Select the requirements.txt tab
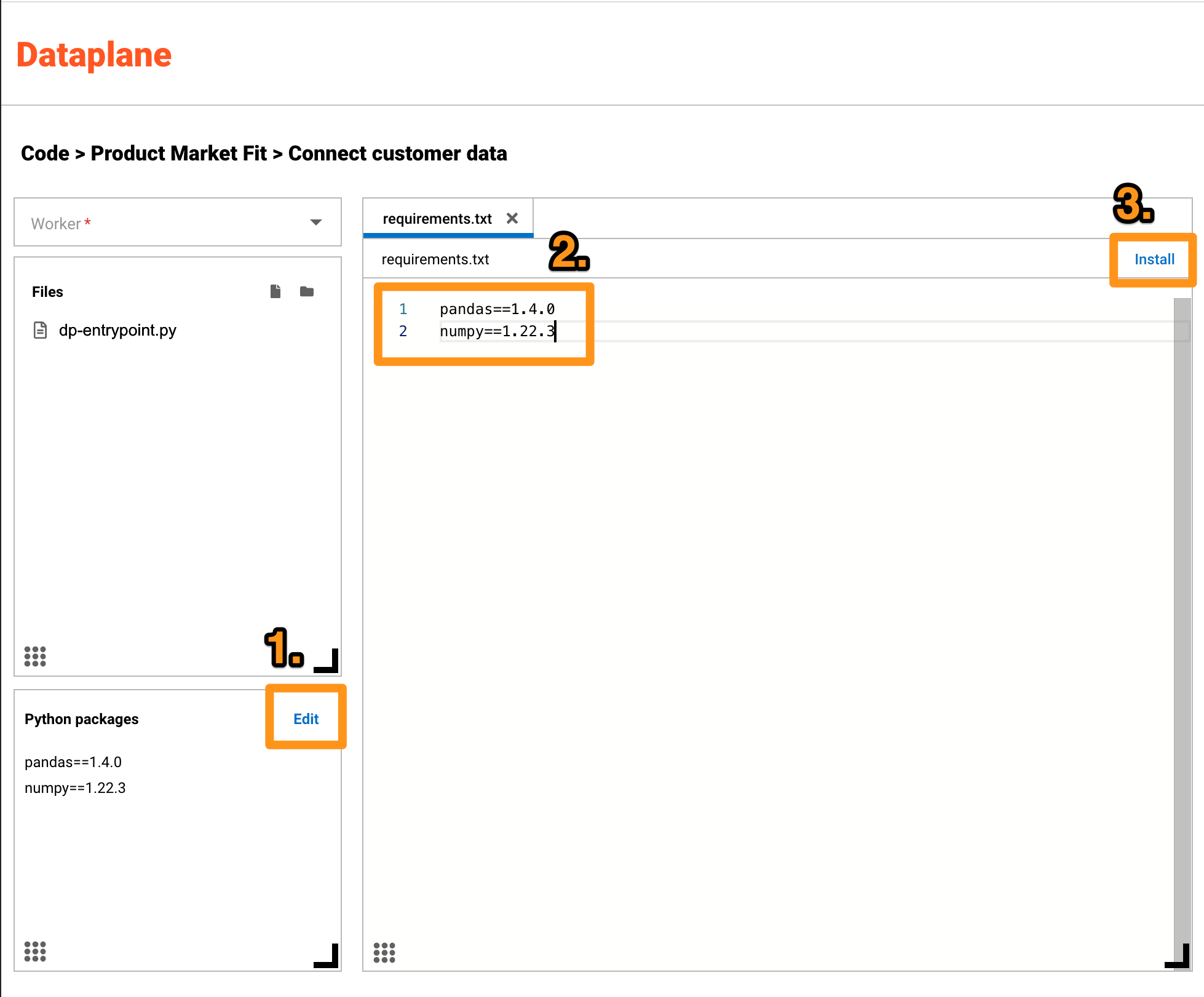This screenshot has height=997, width=1204. point(437,219)
